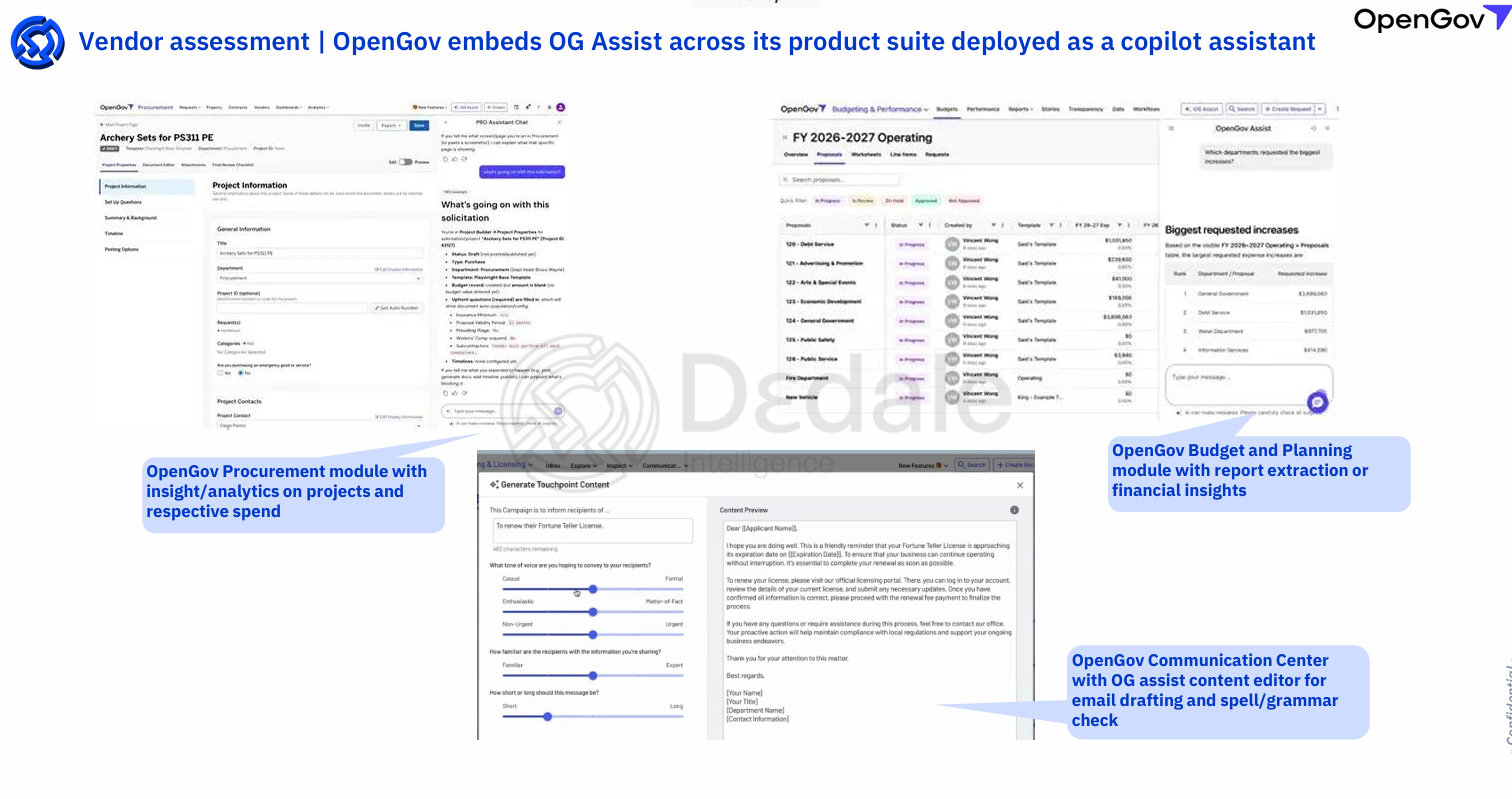The image size is (1512, 799).
Task: Open the Template column filter icon
Action: [x=1052, y=225]
